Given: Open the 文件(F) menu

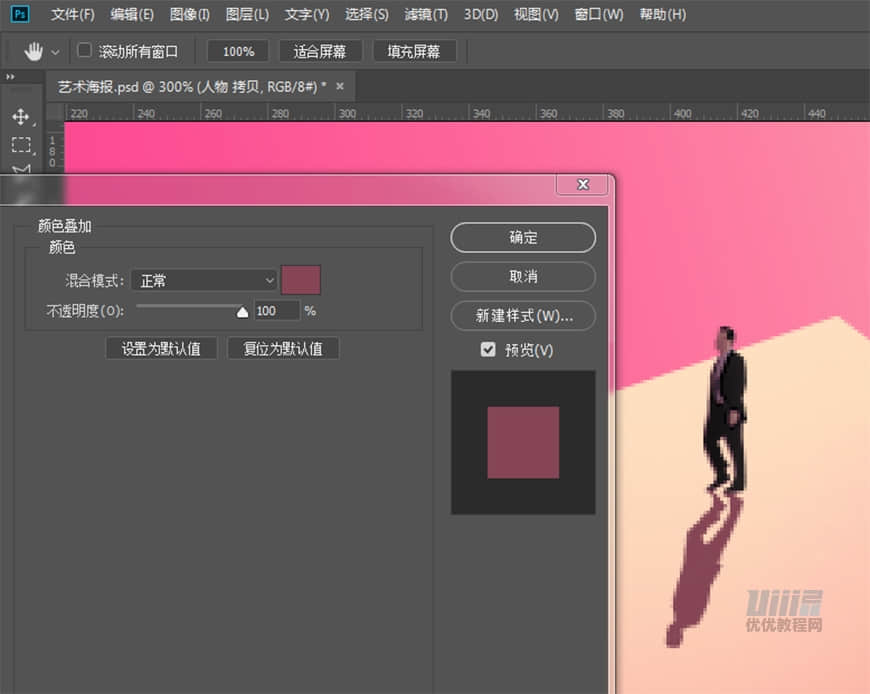Looking at the screenshot, I should [71, 14].
